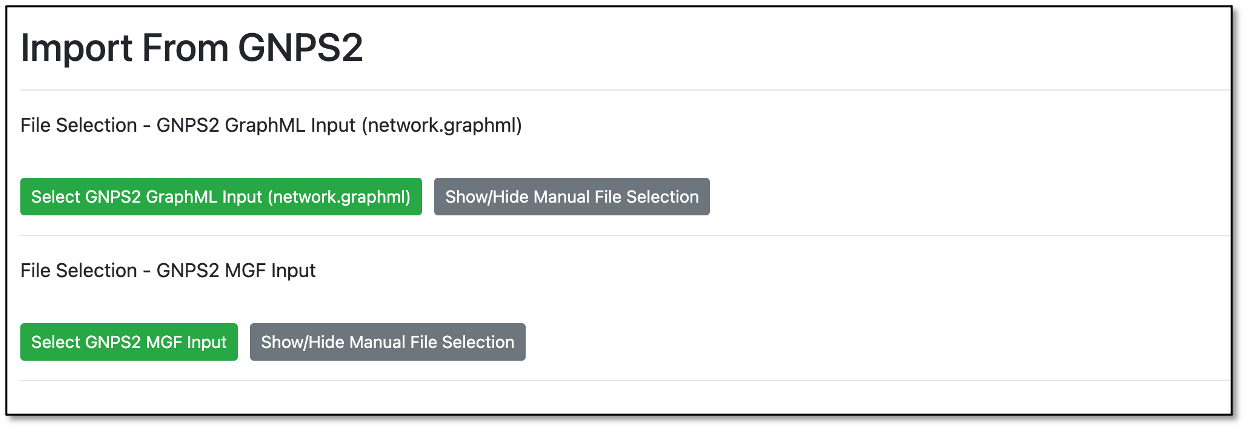The image size is (1246, 428).
Task: Click 'File Selection' text in the MGF label
Action: (x=78, y=270)
